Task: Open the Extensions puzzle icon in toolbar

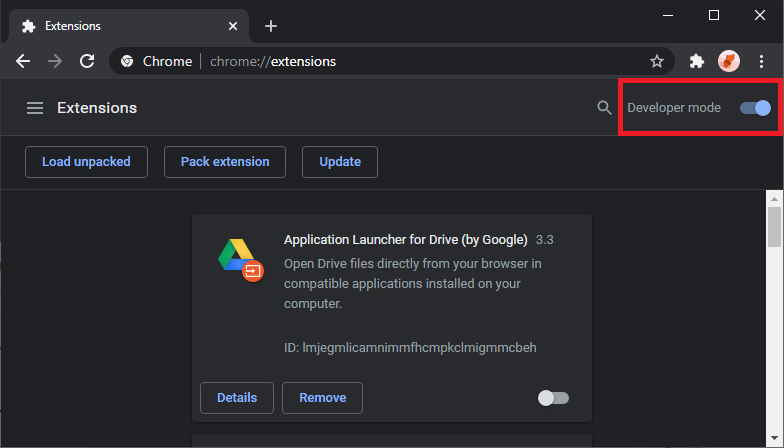Action: (696, 61)
